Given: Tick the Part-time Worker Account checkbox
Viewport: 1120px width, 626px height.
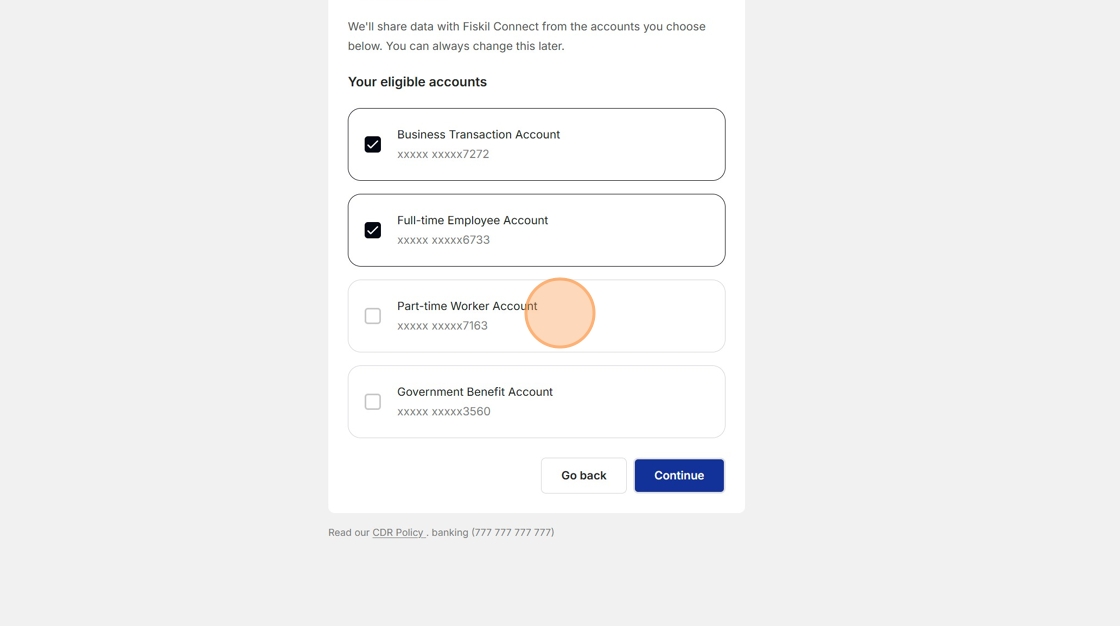Looking at the screenshot, I should (373, 316).
